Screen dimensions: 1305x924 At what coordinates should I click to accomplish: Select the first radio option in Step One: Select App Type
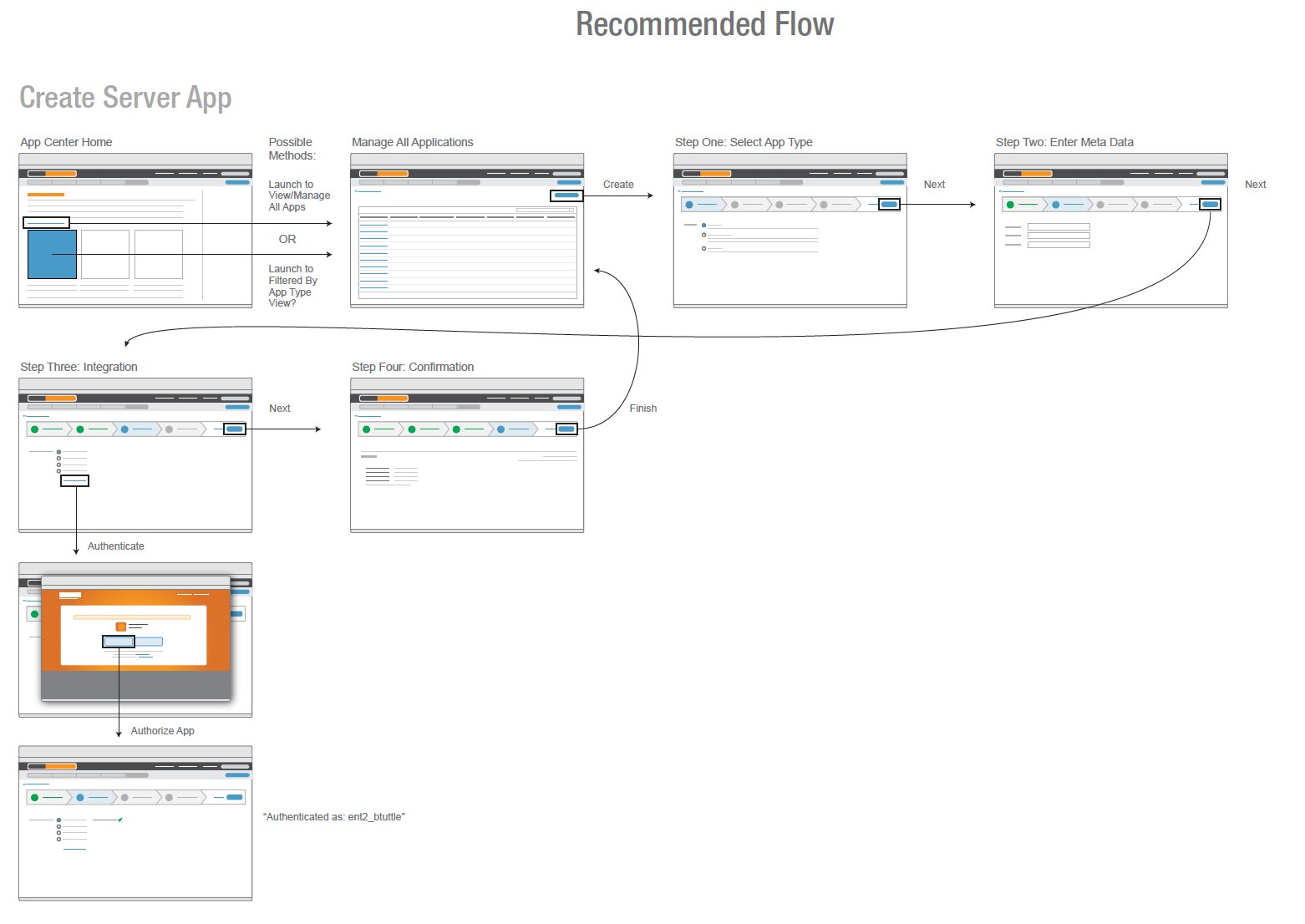click(703, 226)
